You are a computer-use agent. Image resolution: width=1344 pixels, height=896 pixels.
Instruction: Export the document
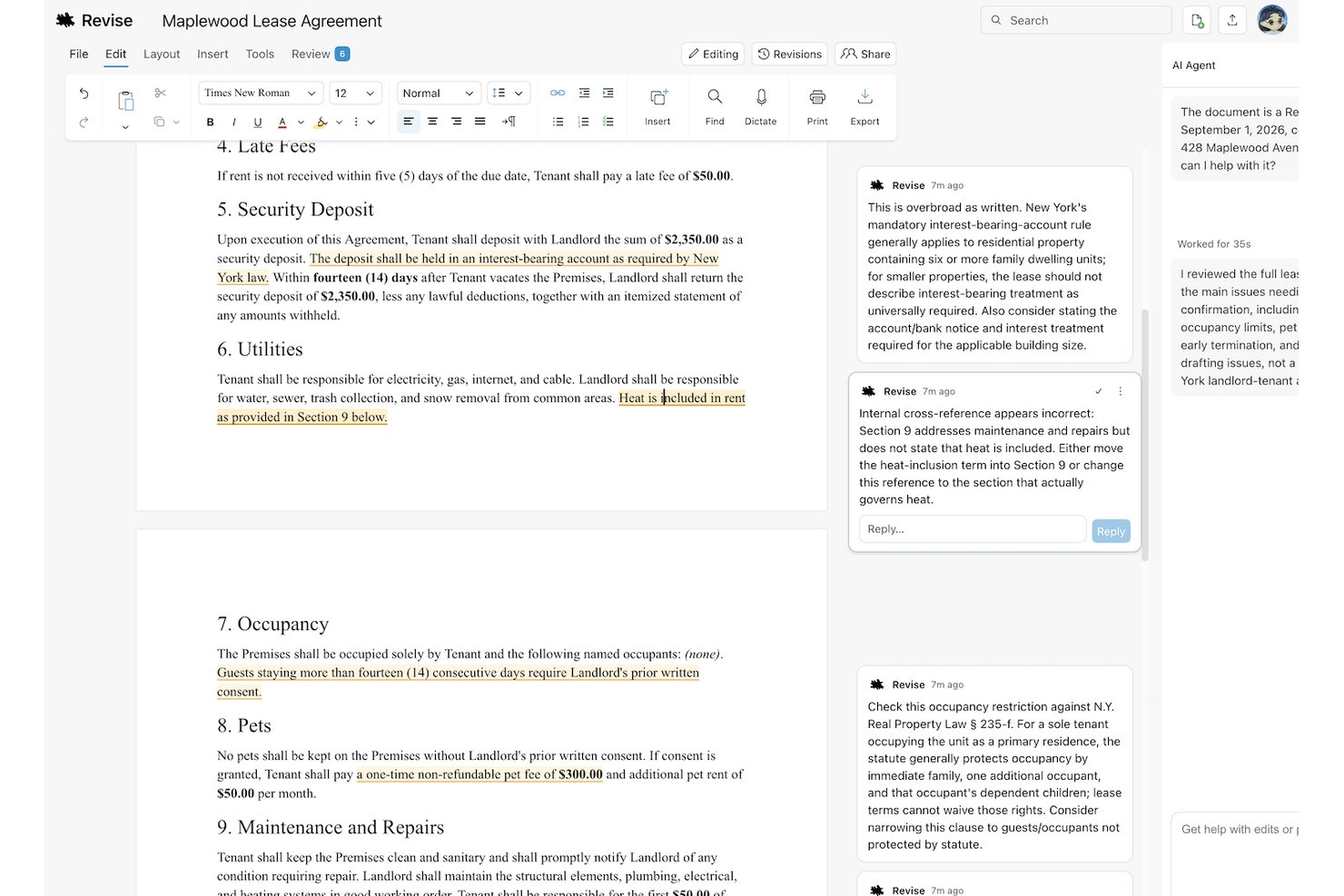point(865,107)
